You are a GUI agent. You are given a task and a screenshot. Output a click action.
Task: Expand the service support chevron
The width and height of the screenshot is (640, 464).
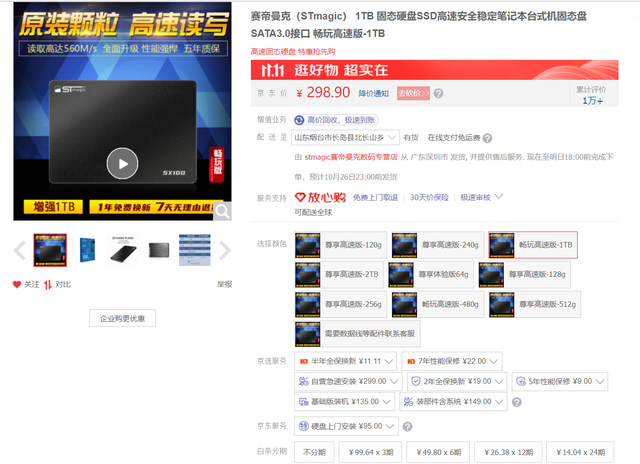499,197
